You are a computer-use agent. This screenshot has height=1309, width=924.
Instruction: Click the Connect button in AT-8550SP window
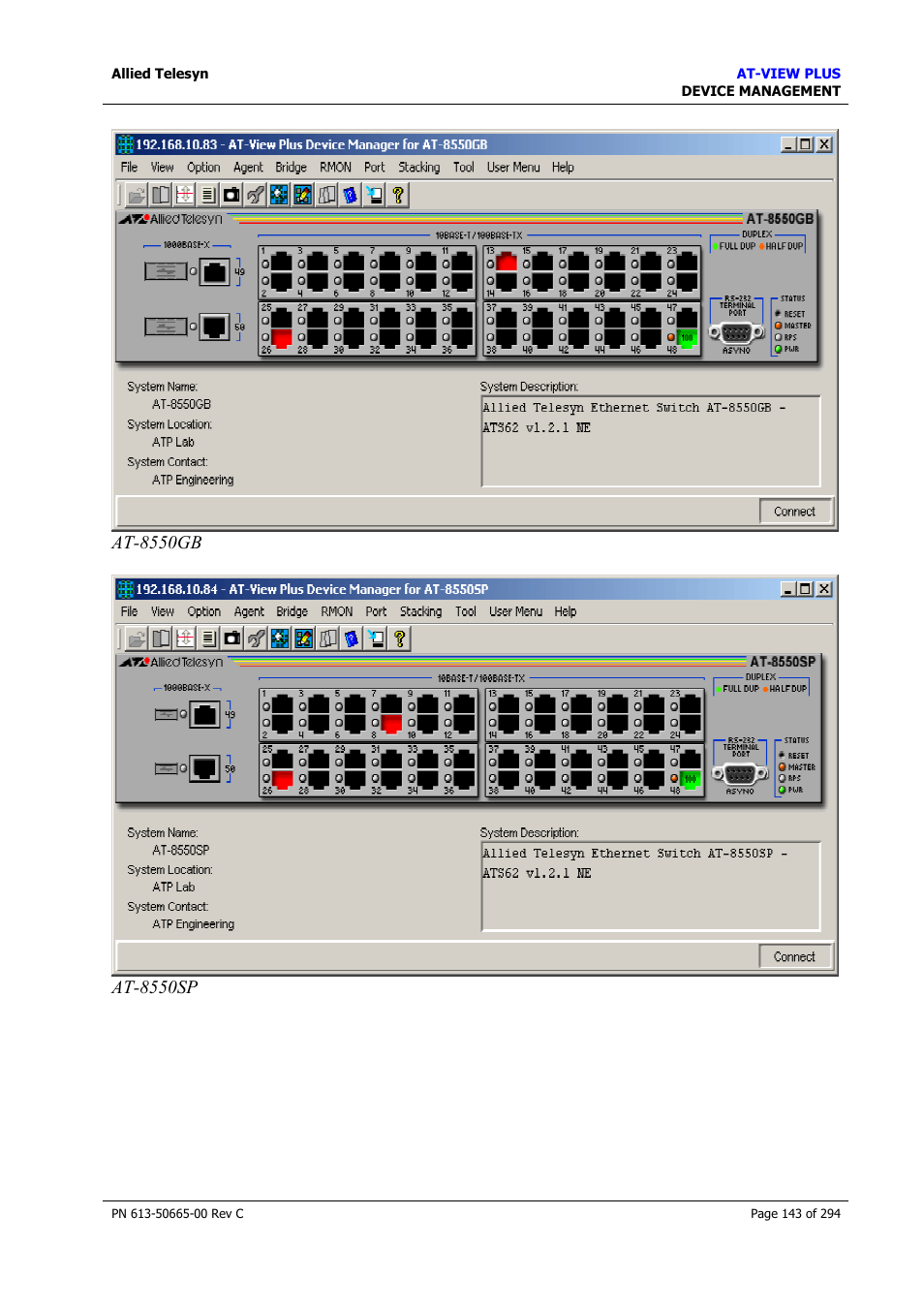[x=794, y=956]
